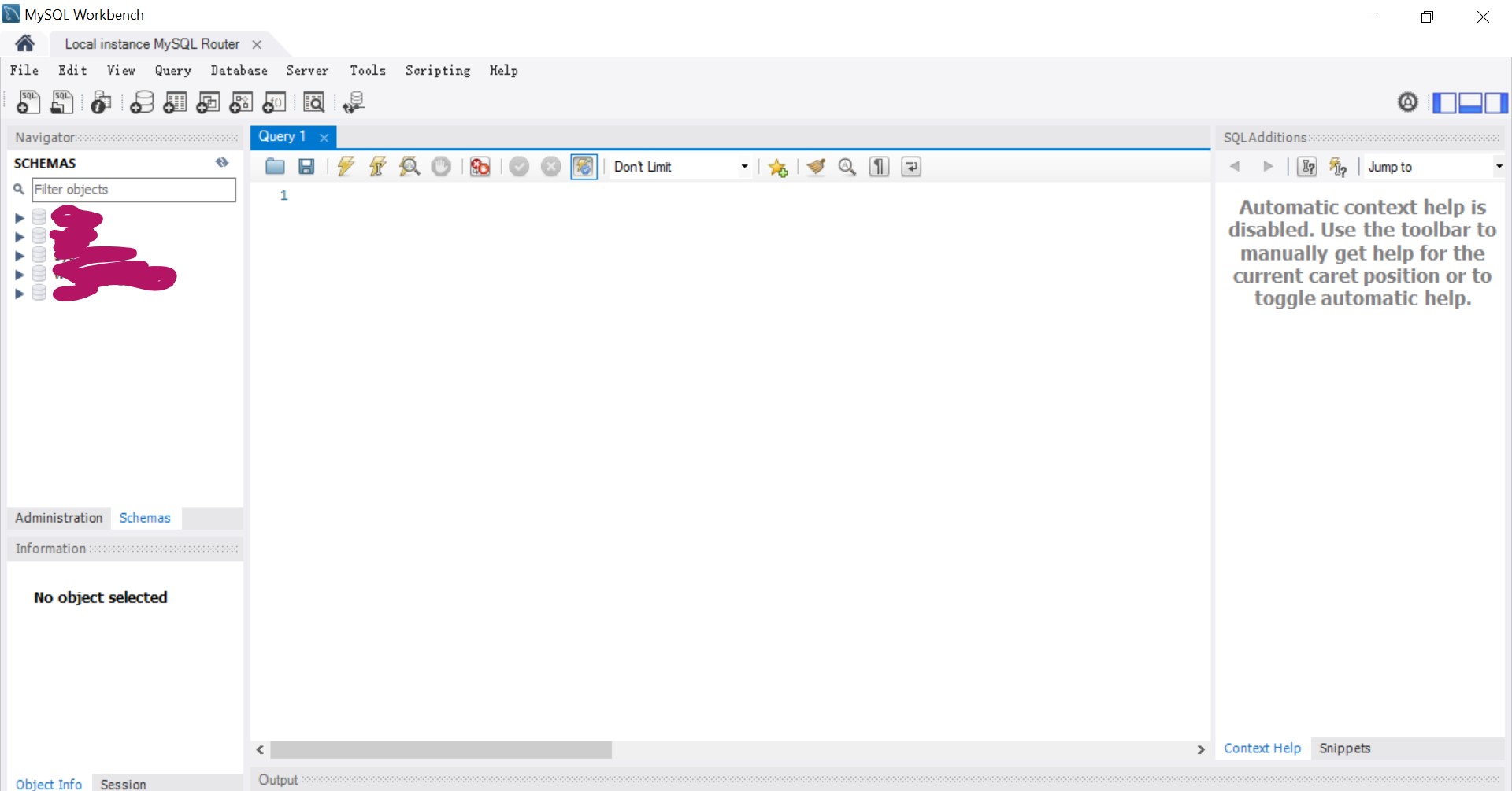Create a new view toolbar icon
This screenshot has width=1512, height=791.
(x=208, y=102)
